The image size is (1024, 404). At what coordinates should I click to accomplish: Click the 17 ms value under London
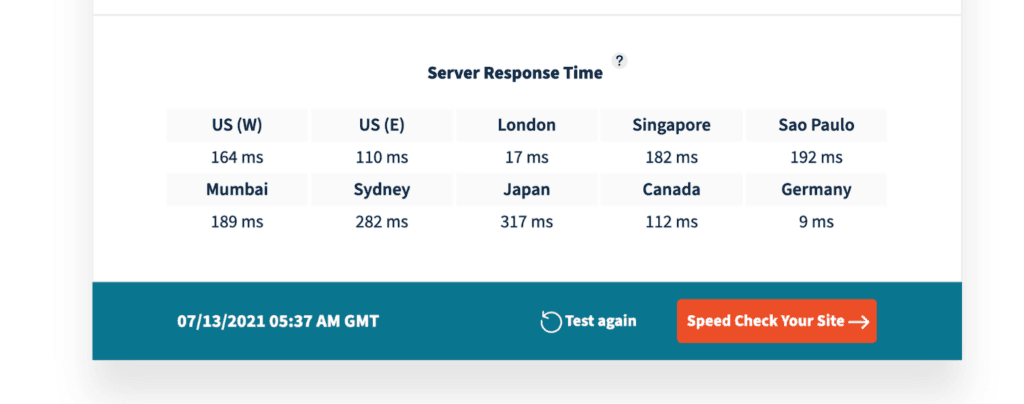(526, 157)
